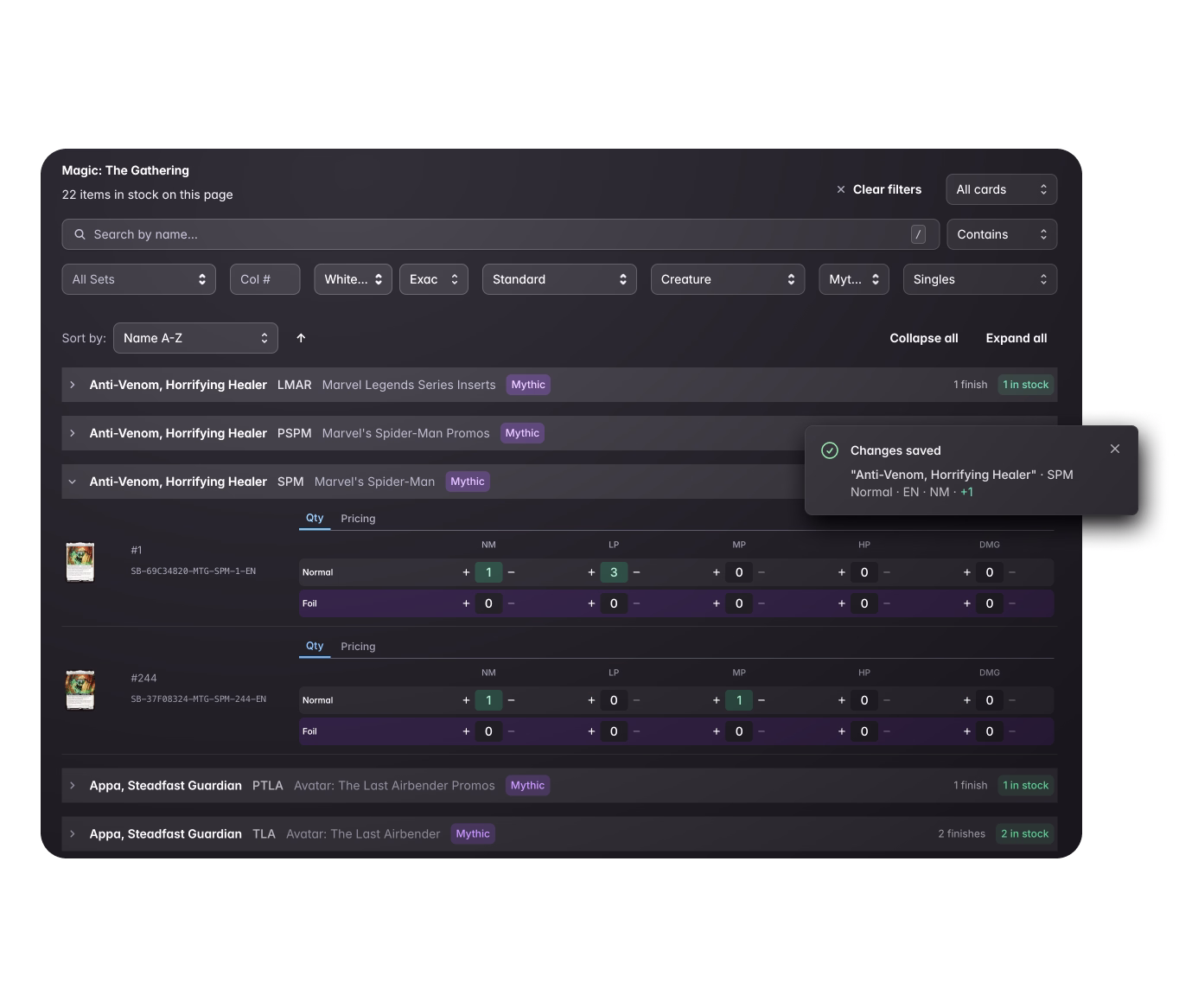Switch to Pricing tab for card #244

coord(358,647)
